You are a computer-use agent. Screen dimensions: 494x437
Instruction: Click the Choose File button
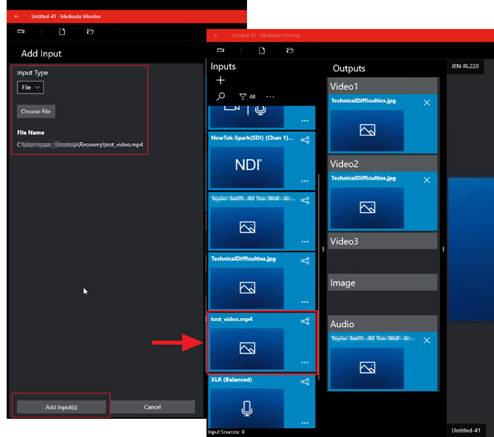pos(36,111)
